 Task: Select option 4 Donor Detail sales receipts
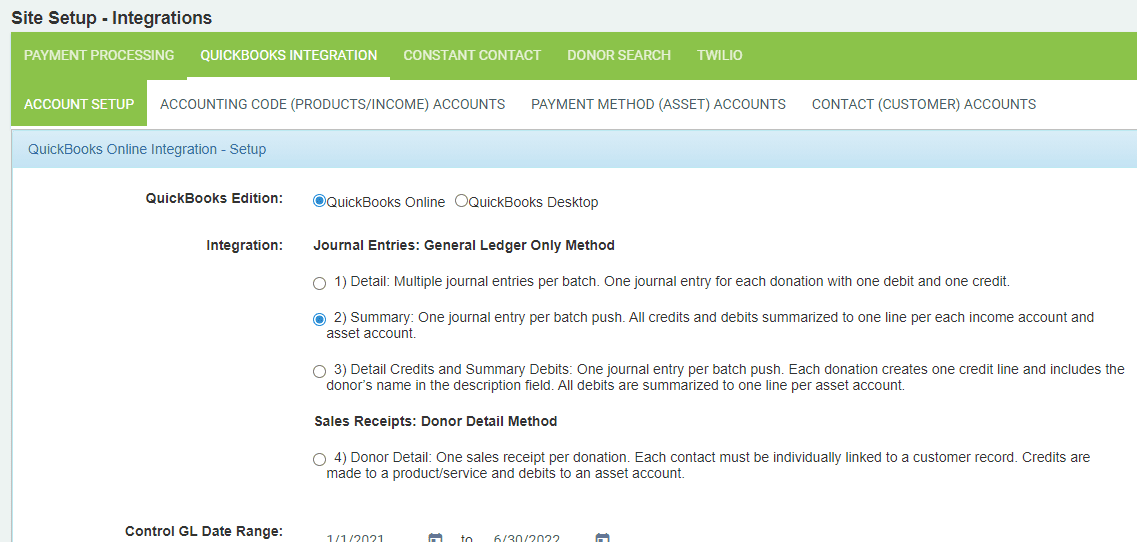319,459
